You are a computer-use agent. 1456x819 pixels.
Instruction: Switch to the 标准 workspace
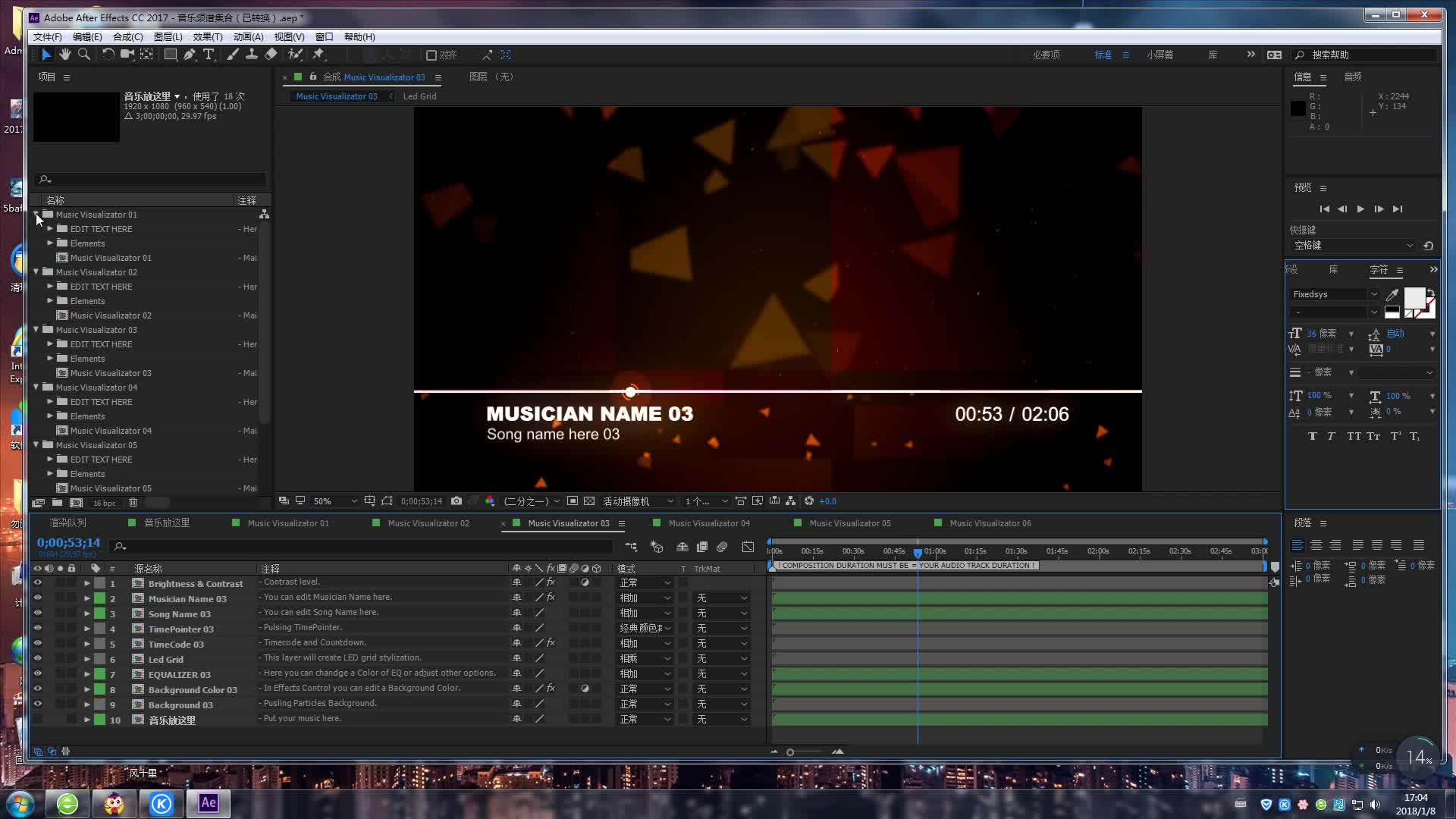1103,55
